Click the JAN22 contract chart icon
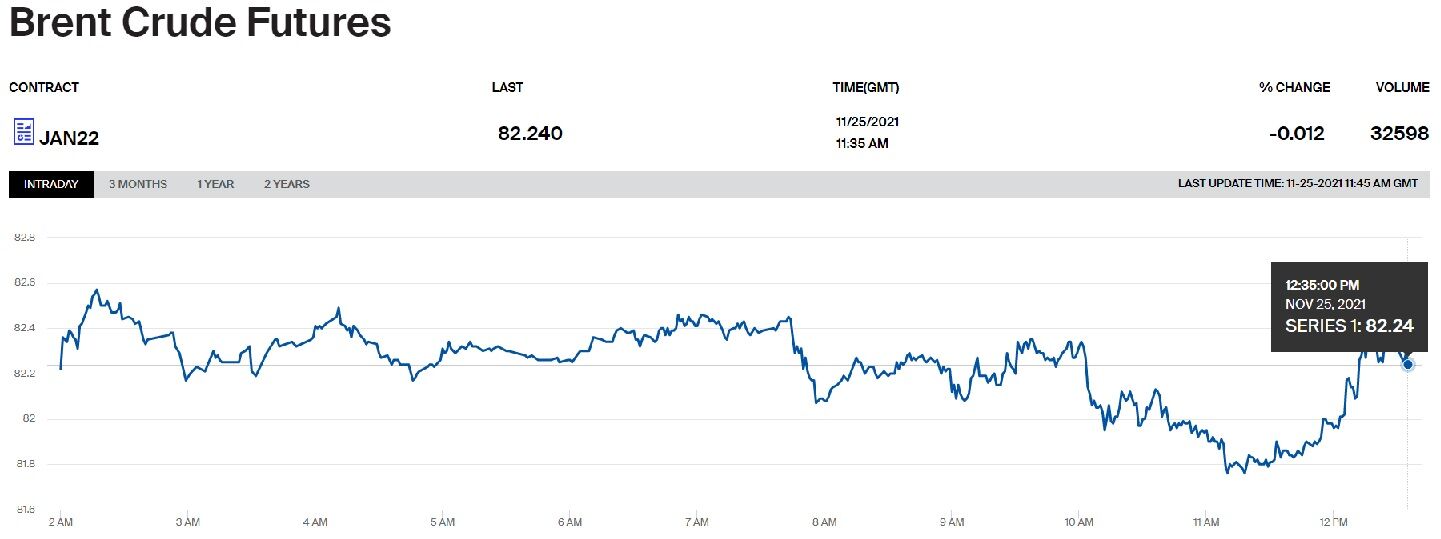Screen dimensions: 1441x539 coord(23,133)
